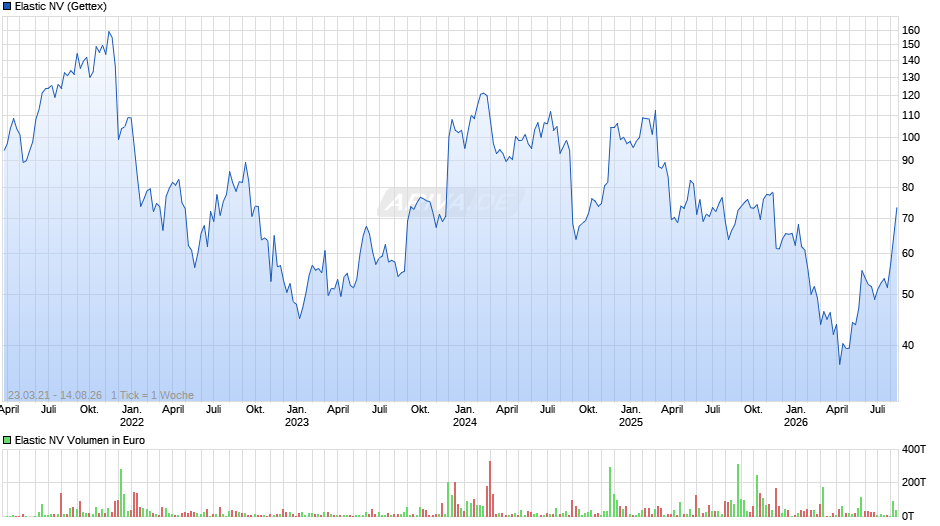Click the 'Okt.' label before Jan. 2026
This screenshot has height=526, width=940.
753,410
